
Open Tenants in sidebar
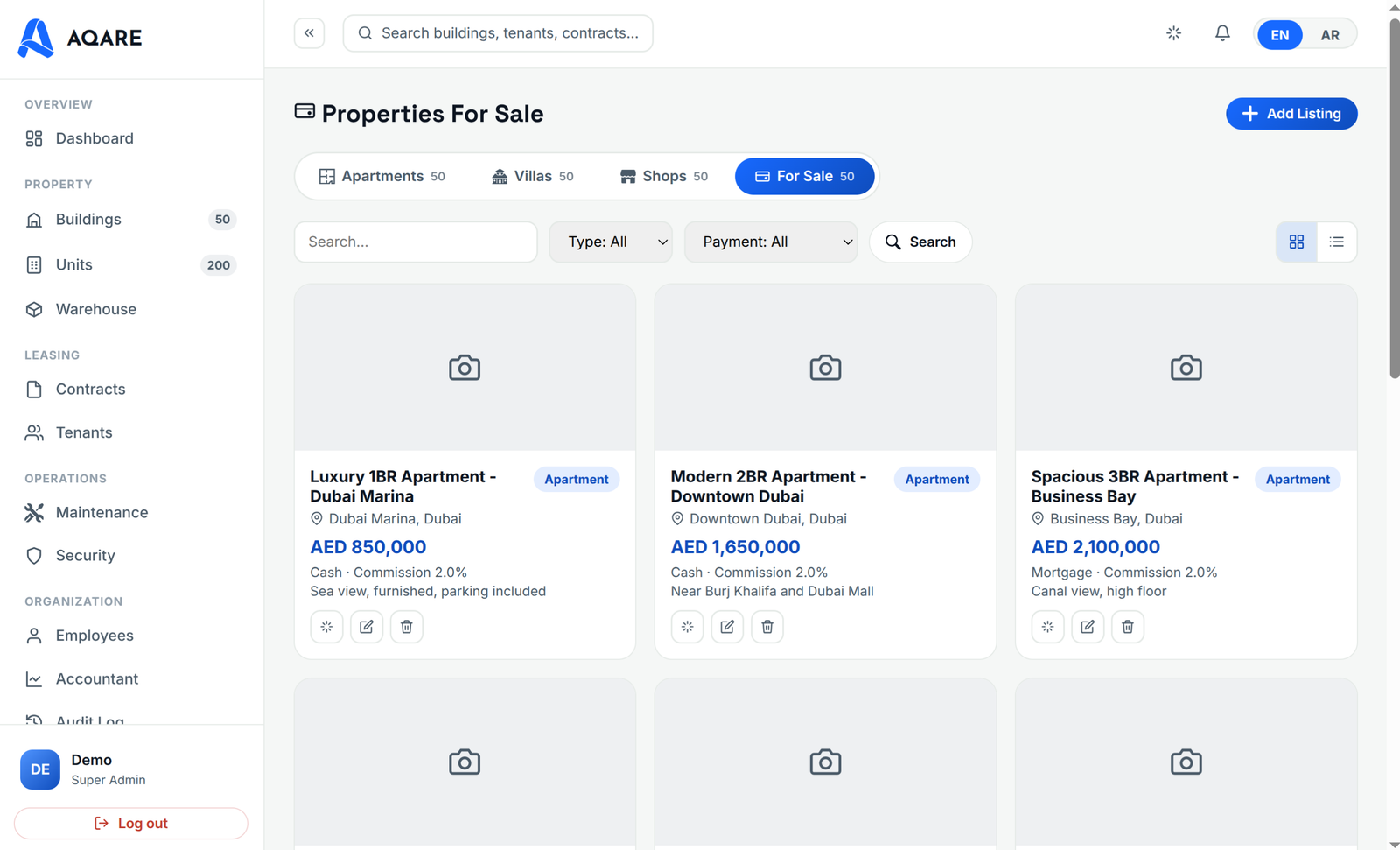(131, 432)
